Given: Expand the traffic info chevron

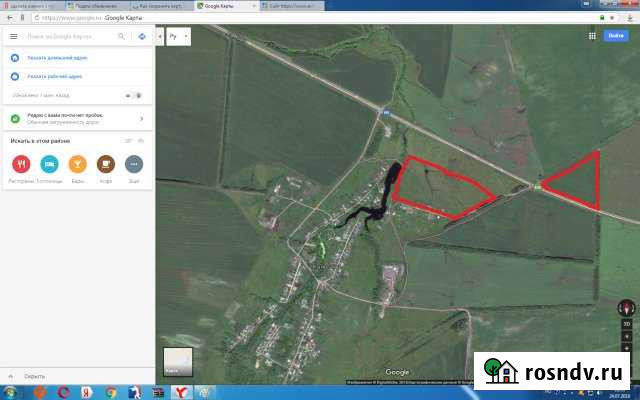Looking at the screenshot, I should (142, 119).
